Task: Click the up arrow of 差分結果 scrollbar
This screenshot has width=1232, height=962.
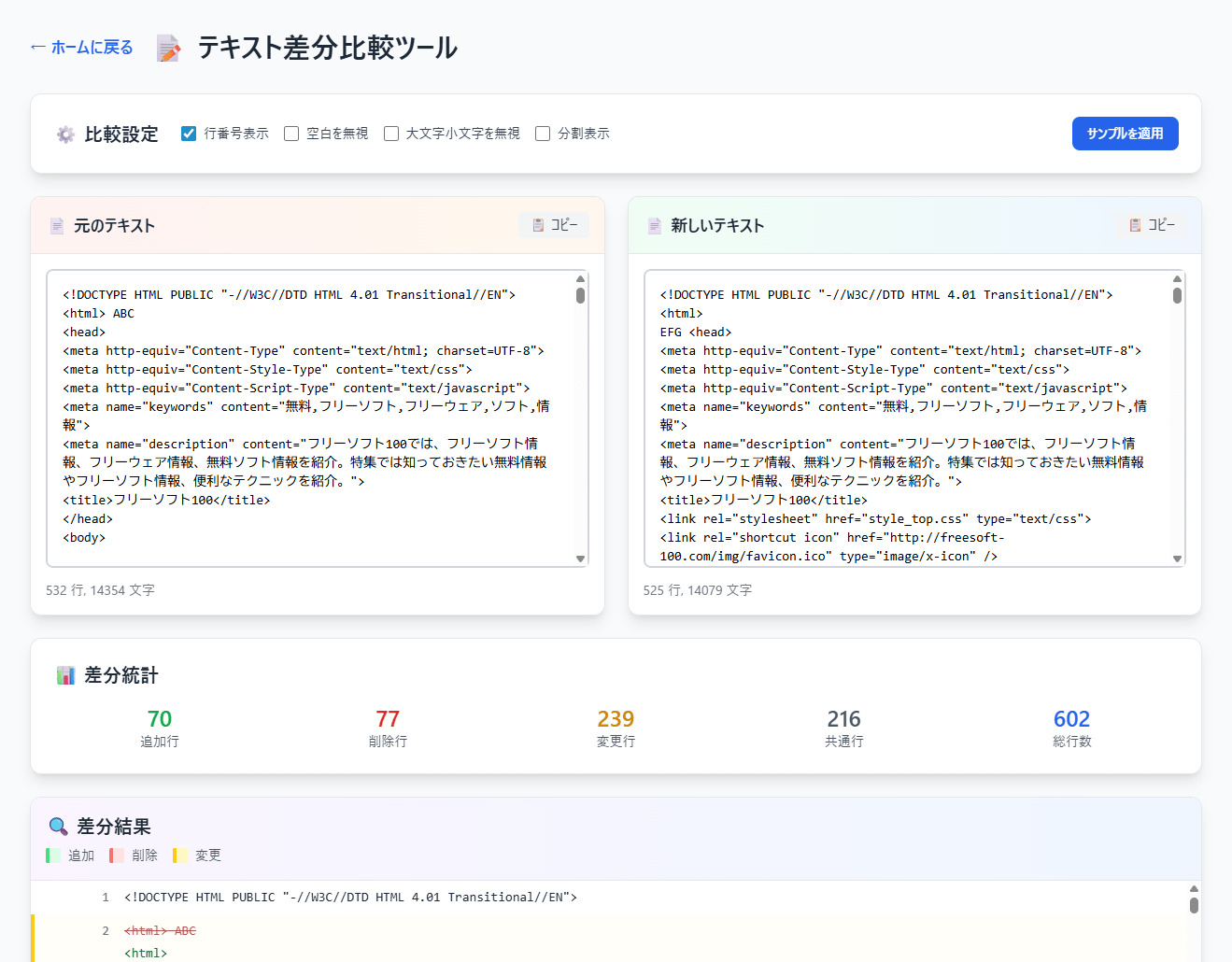Action: pos(1194,889)
